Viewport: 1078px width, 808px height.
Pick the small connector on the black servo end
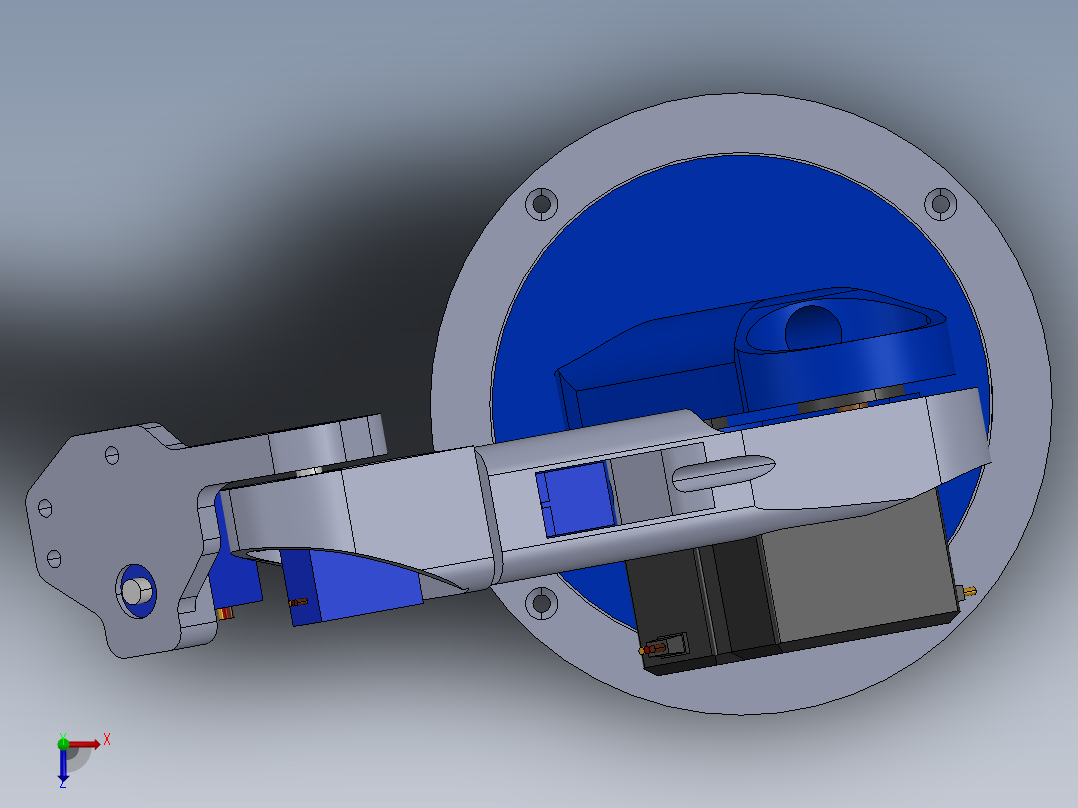pos(668,646)
